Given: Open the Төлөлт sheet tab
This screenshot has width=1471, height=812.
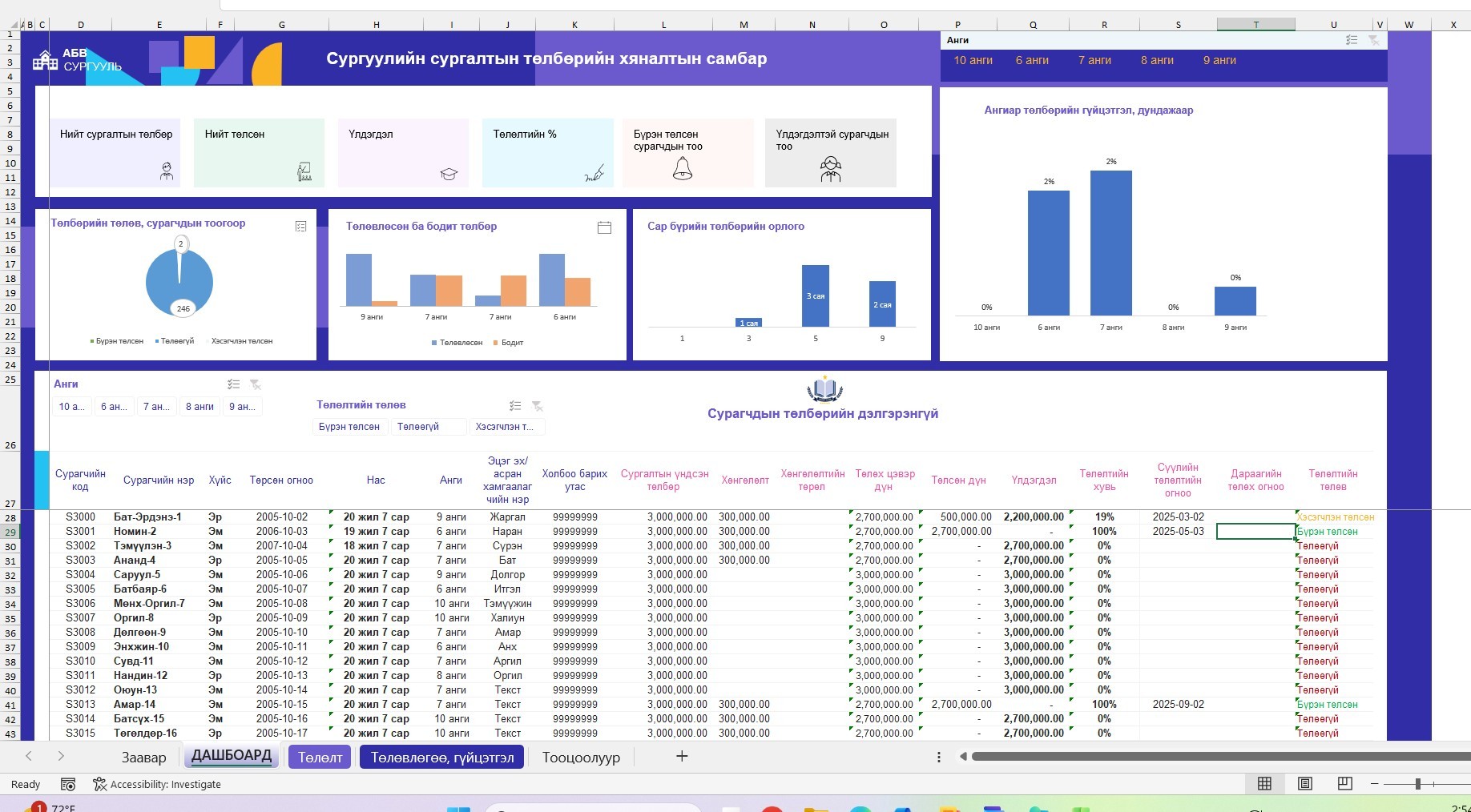Looking at the screenshot, I should click(320, 757).
